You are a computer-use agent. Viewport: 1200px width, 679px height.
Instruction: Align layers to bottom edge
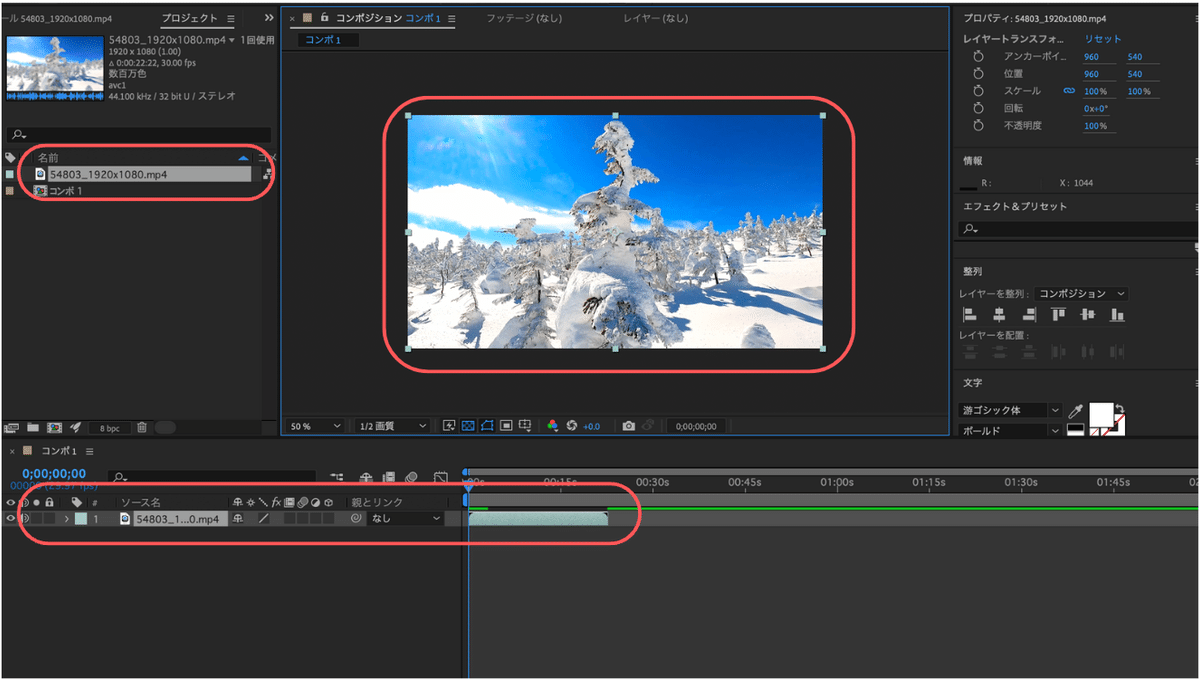(1117, 315)
